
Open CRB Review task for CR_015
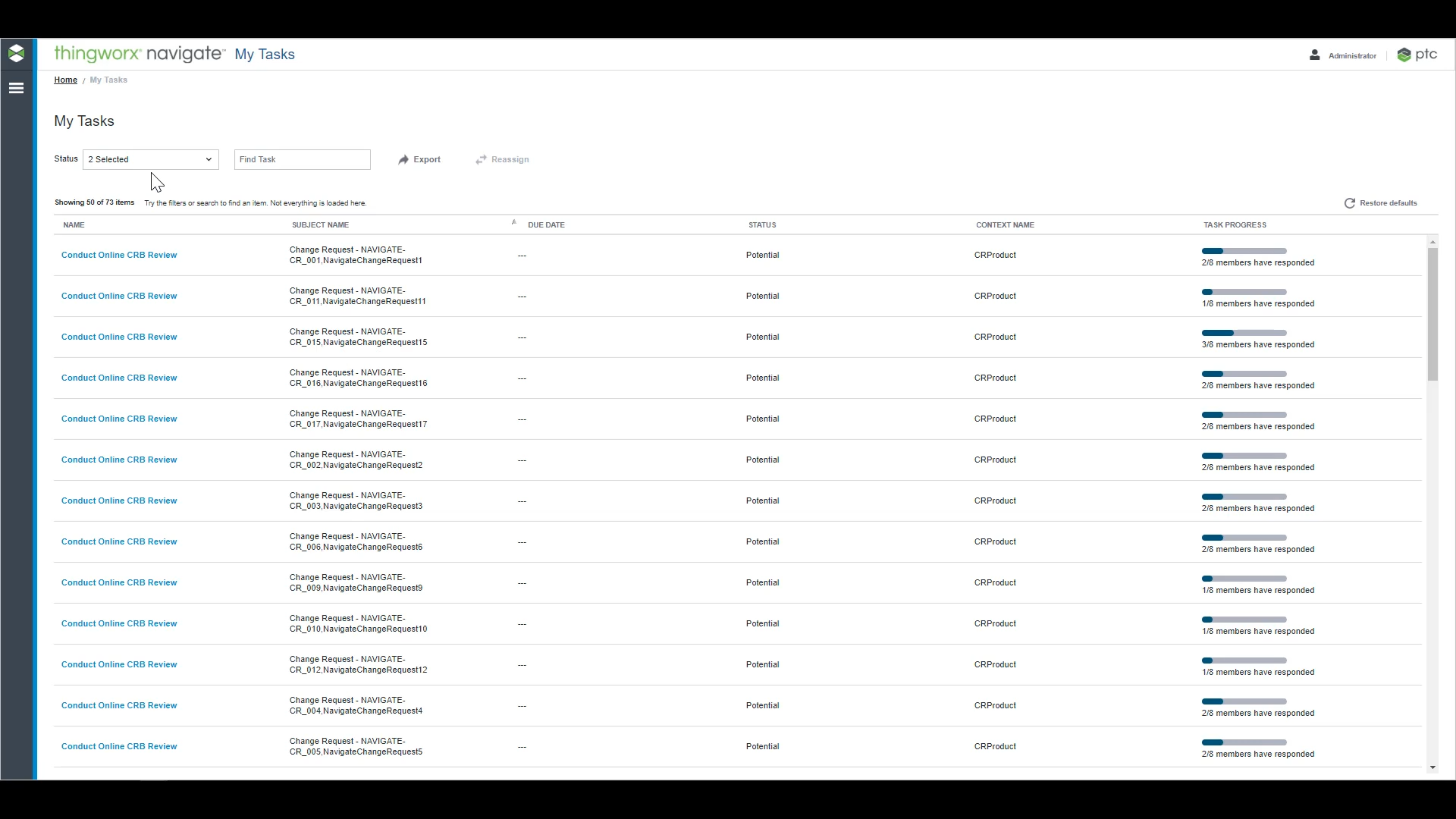point(119,337)
